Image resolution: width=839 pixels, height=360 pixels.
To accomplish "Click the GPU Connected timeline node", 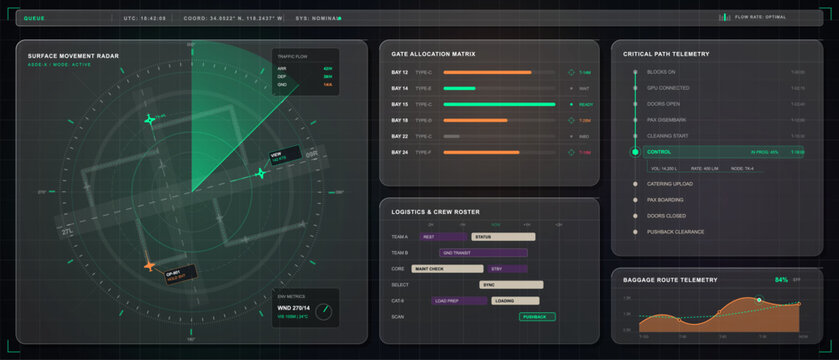I will pos(635,88).
